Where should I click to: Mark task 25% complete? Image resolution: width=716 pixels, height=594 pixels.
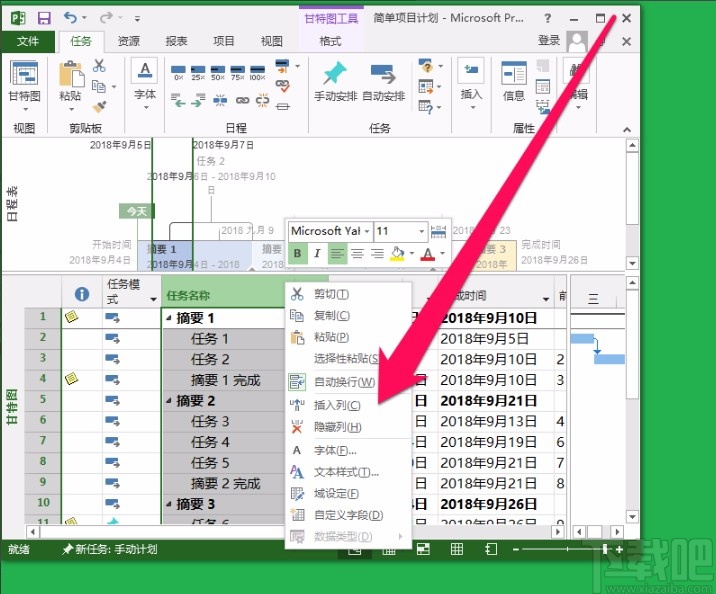(x=198, y=73)
